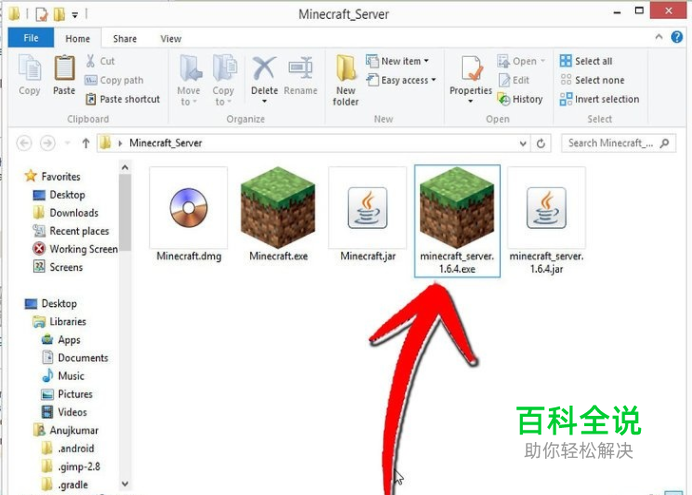Open the .gimp-2.8 folder
Image resolution: width=692 pixels, height=495 pixels.
[71, 466]
